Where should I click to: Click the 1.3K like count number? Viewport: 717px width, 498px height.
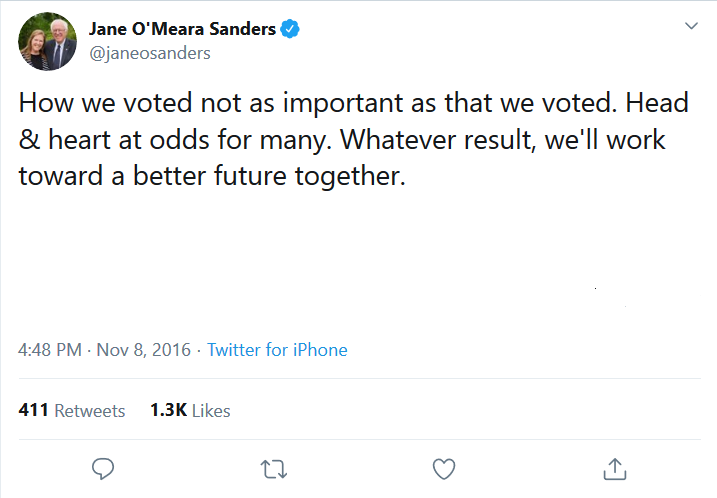coord(167,411)
